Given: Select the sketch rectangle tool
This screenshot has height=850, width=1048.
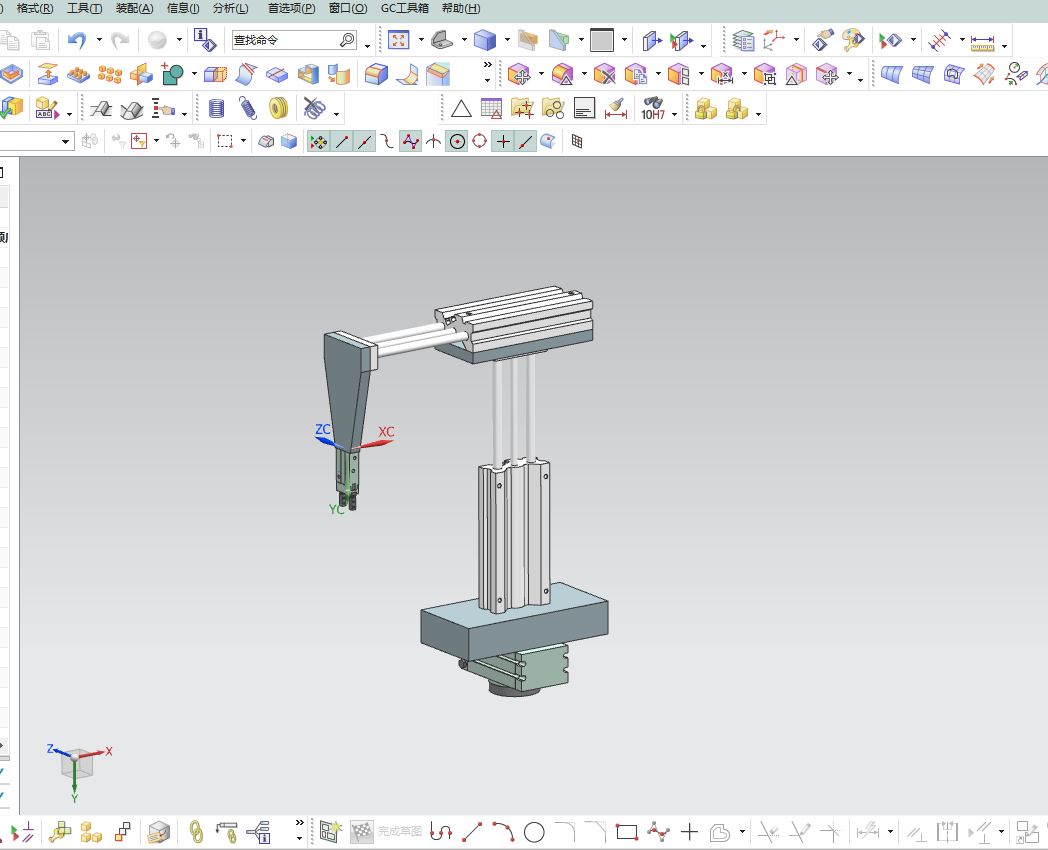Looking at the screenshot, I should 627,833.
